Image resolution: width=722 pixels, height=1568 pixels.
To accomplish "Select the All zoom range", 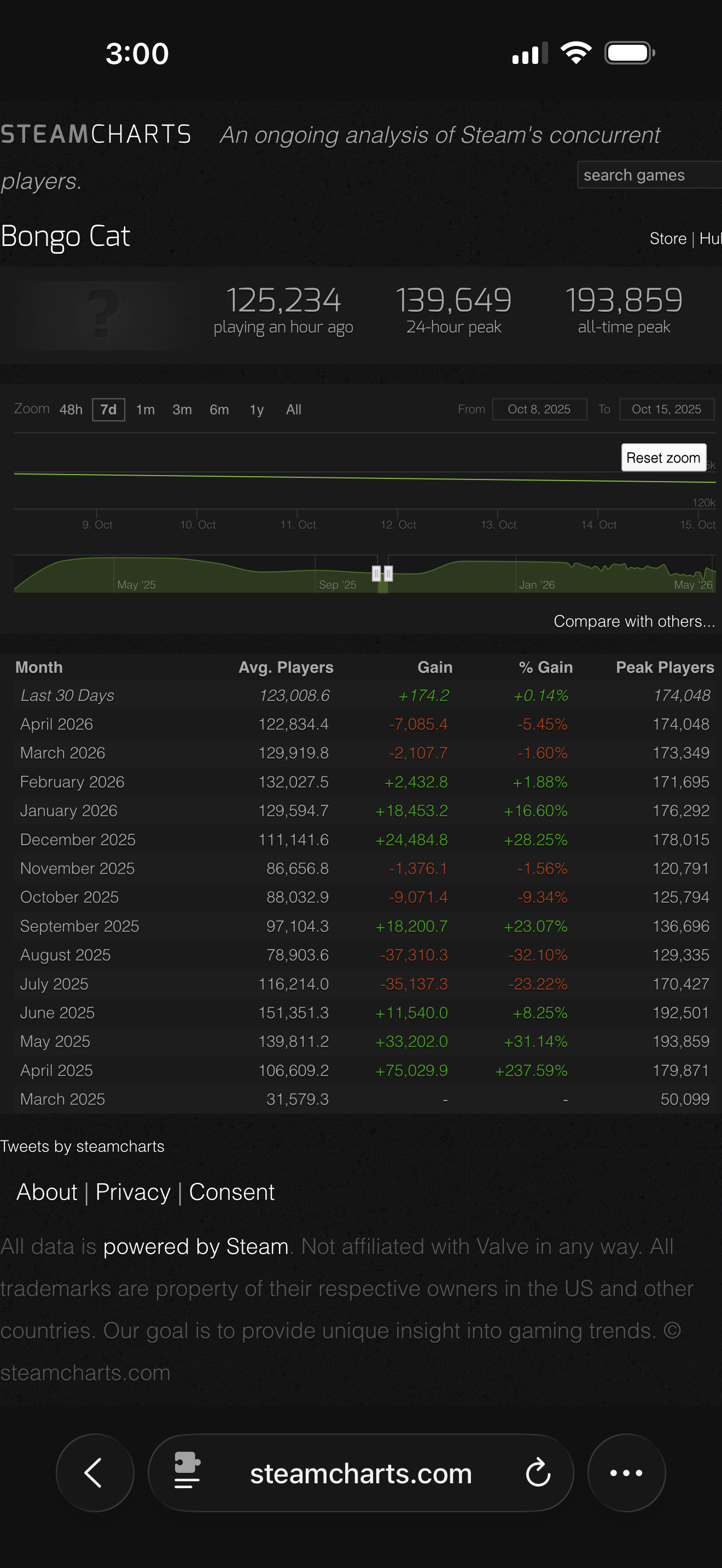I will [293, 409].
